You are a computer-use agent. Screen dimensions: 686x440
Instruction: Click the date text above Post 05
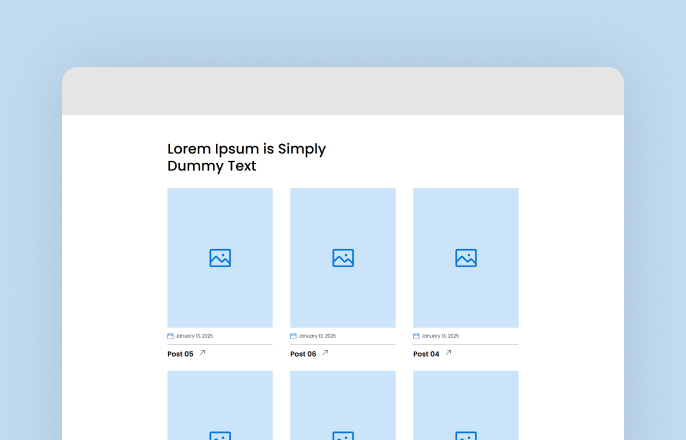(x=194, y=336)
